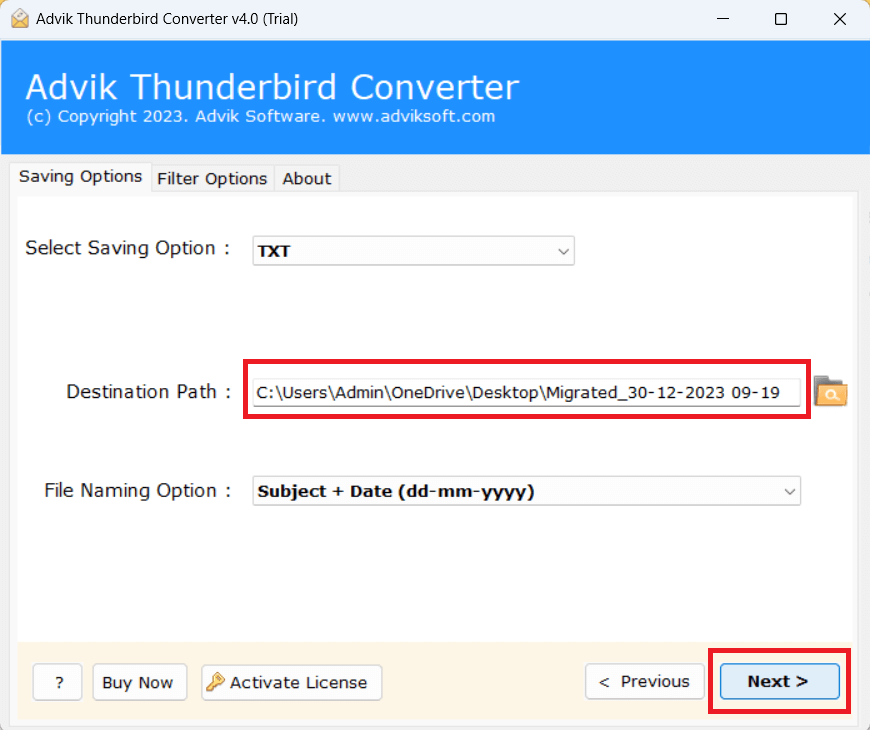
Task: Click the 'Advik Thunderbird Converter' banner heading
Action: [x=272, y=87]
